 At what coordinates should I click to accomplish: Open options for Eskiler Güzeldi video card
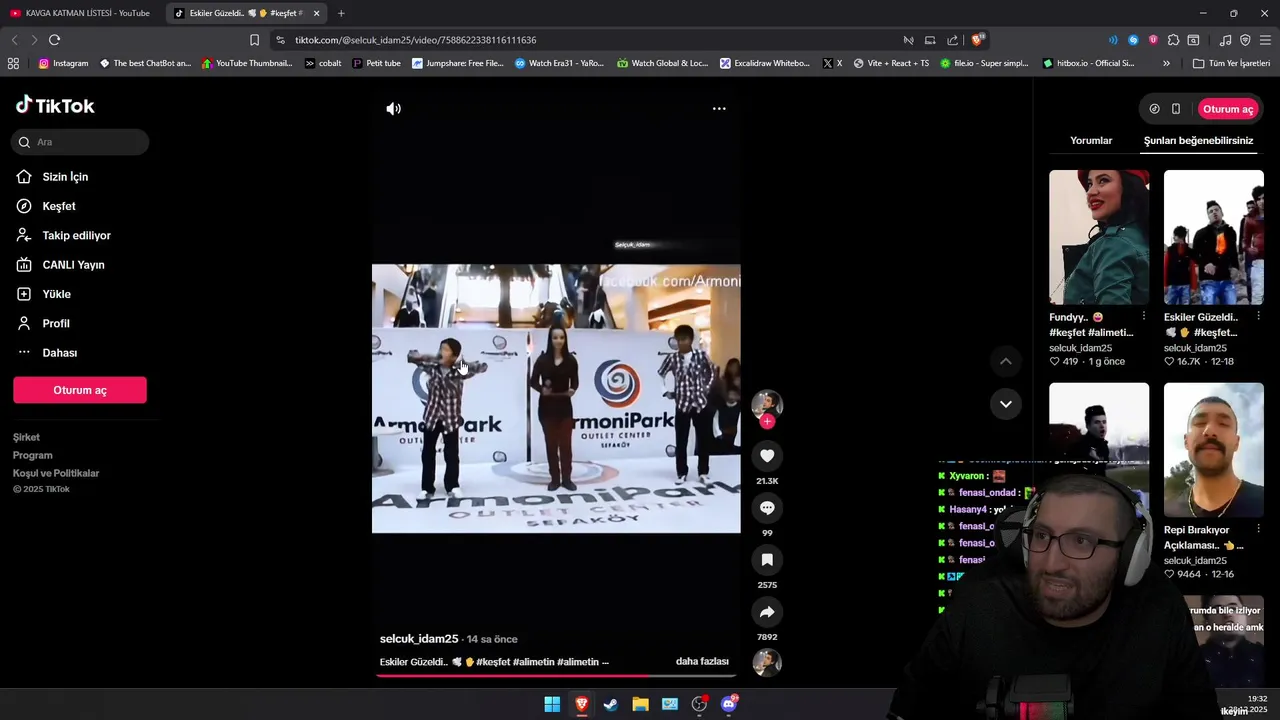pos(1258,317)
